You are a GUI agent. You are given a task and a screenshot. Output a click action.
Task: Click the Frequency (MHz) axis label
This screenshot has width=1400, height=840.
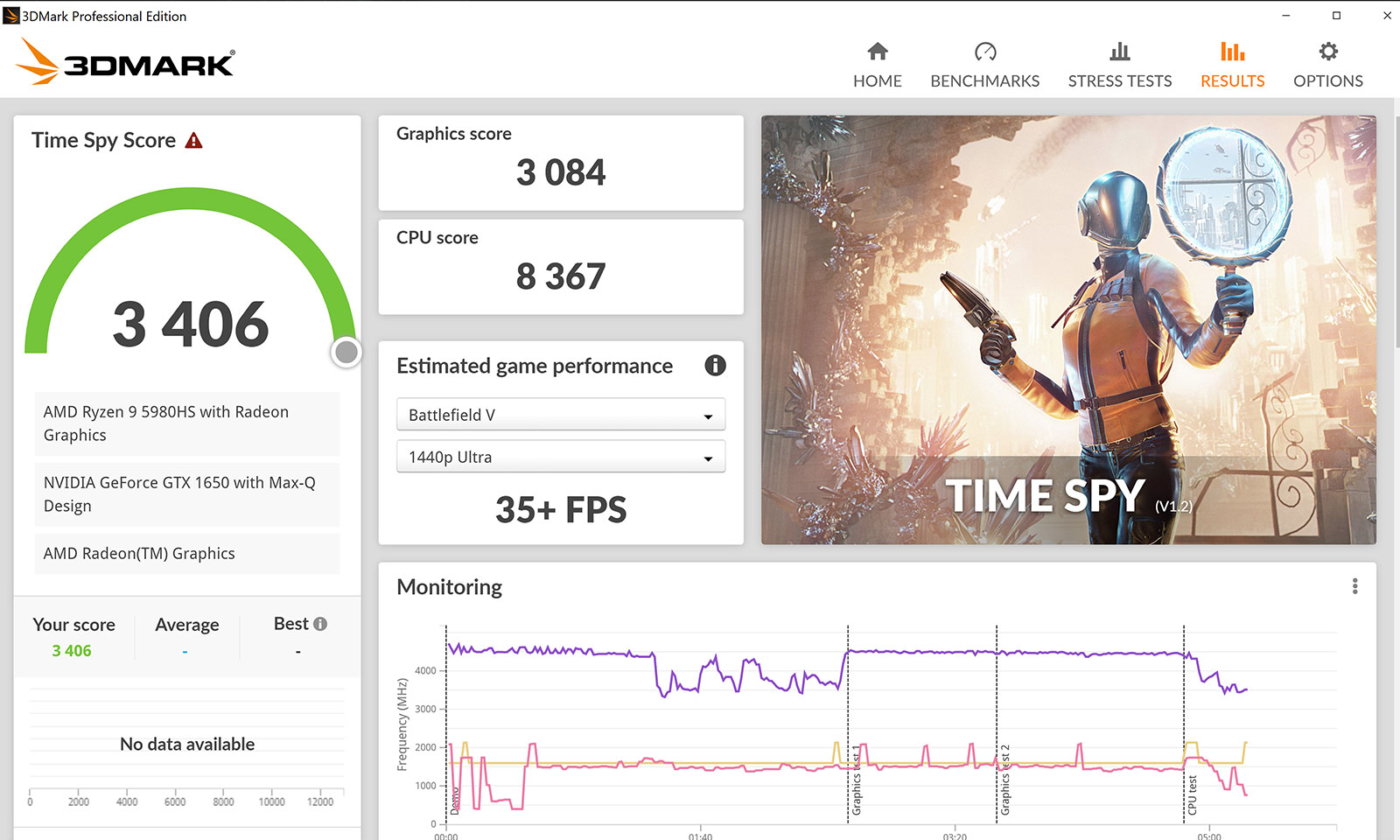[x=402, y=724]
